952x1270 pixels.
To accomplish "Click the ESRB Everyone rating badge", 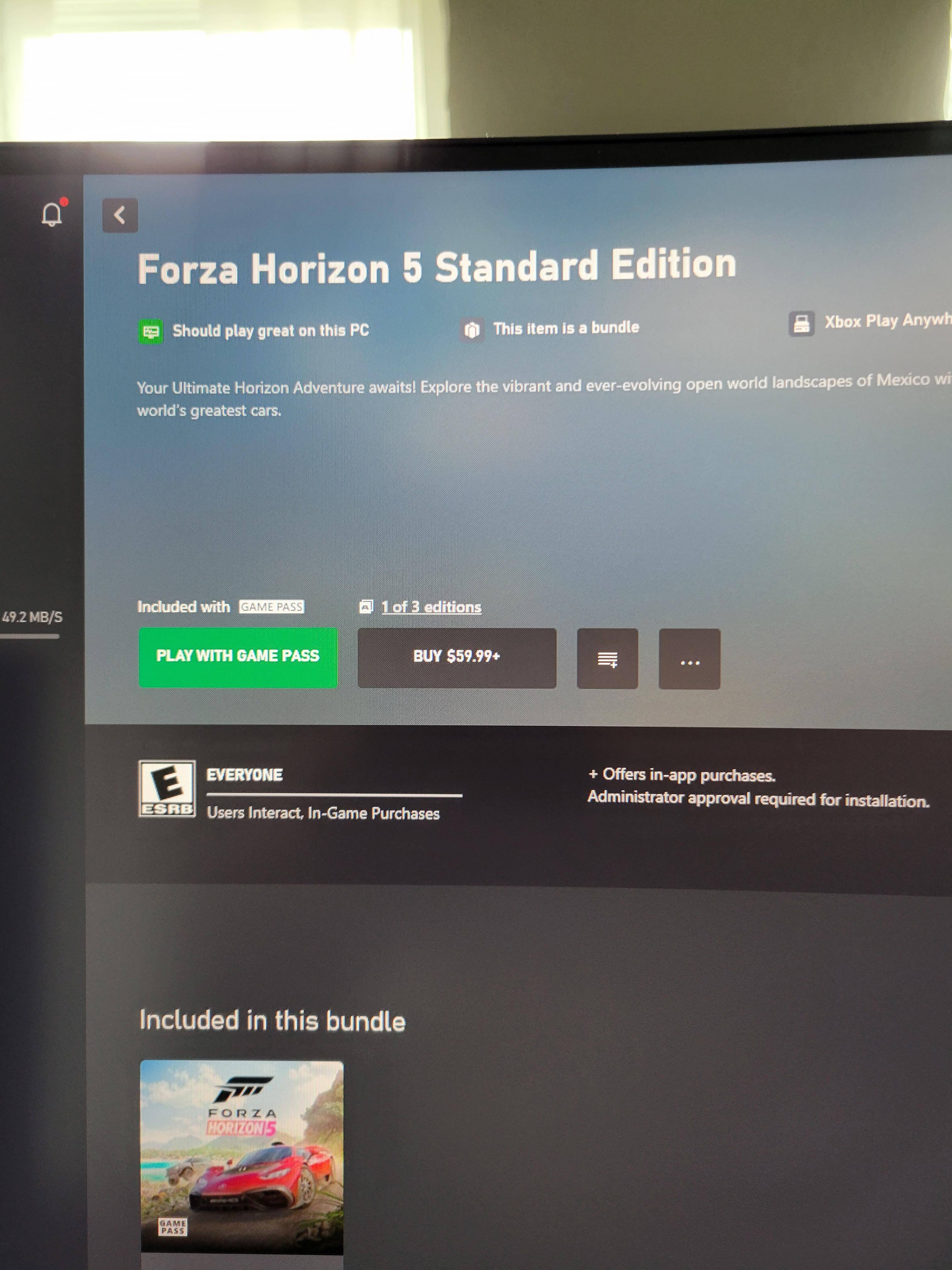I will [x=167, y=788].
